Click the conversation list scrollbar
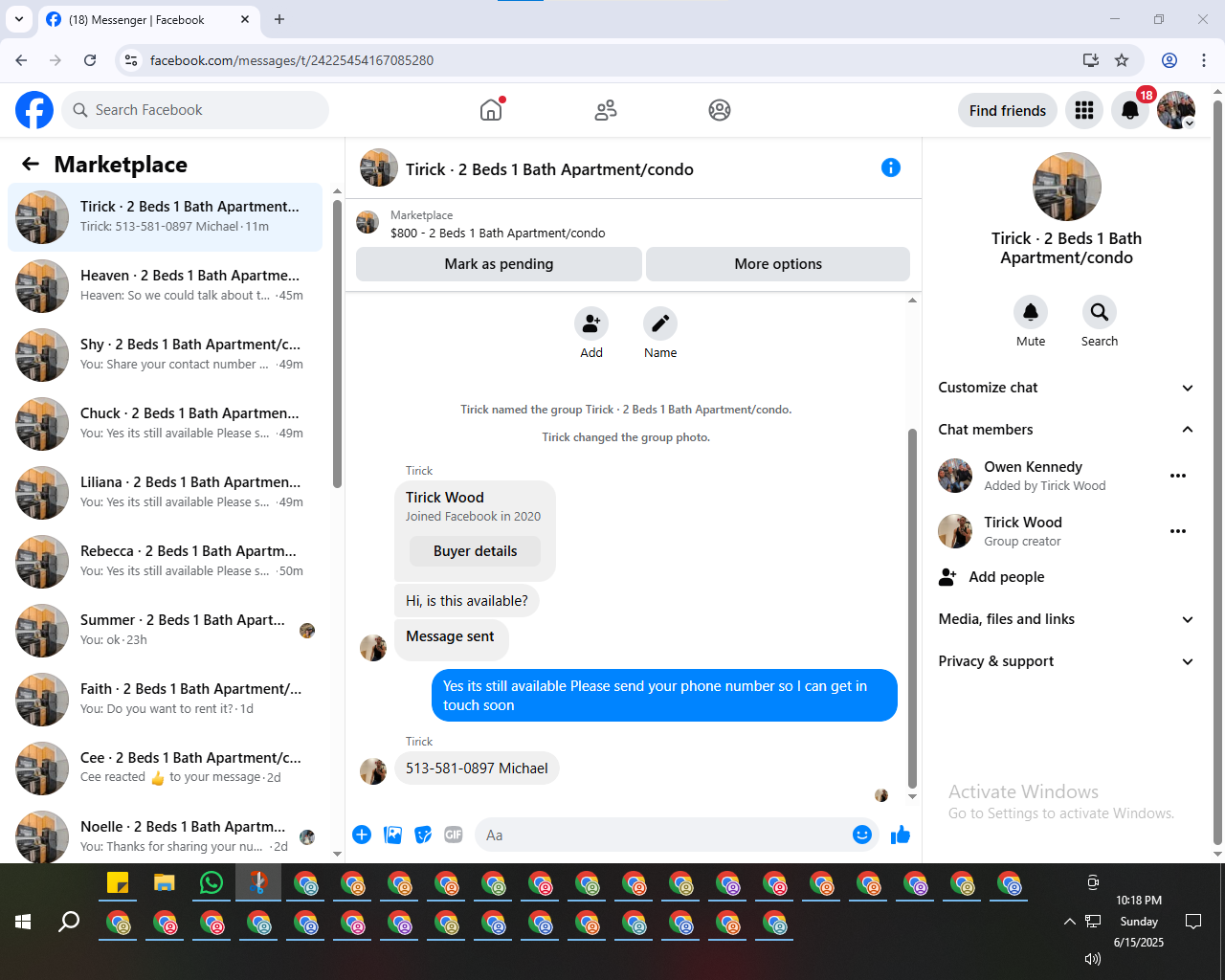Screen dimensions: 1225x980 coord(337,345)
